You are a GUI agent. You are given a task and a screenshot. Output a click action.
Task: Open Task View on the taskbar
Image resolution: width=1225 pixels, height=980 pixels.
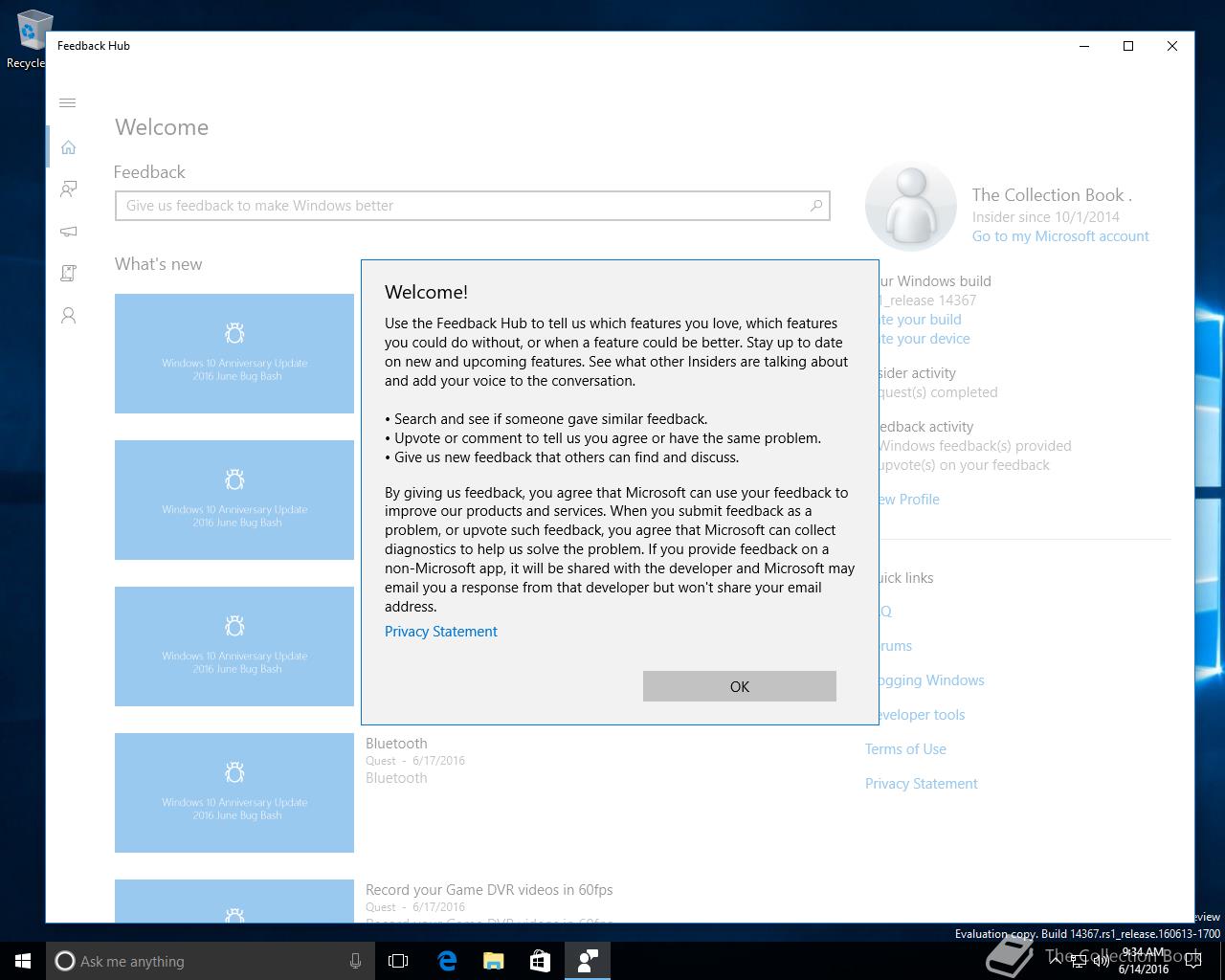(398, 961)
